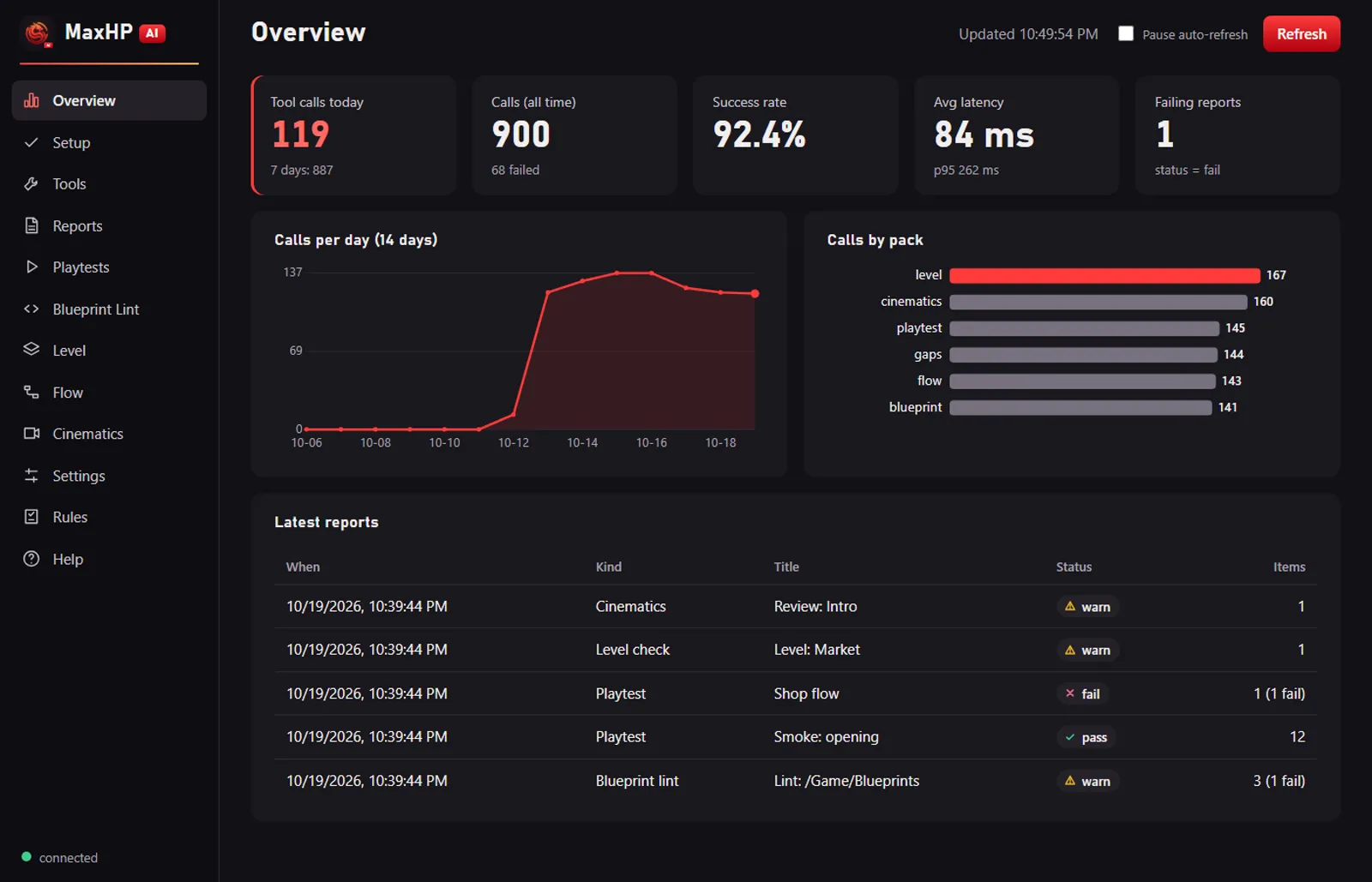1372x882 pixels.
Task: Click the Review: Intro report title
Action: (815, 606)
